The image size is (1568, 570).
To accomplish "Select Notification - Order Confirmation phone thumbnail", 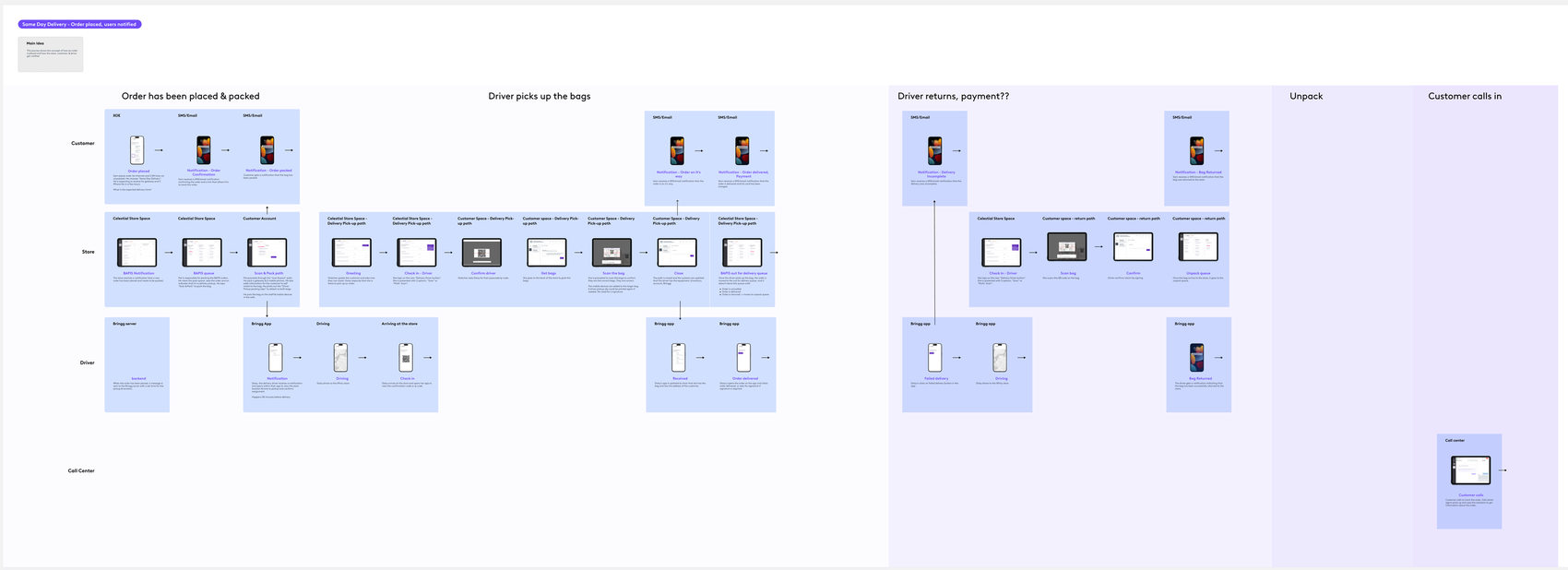I will pyautogui.click(x=203, y=150).
